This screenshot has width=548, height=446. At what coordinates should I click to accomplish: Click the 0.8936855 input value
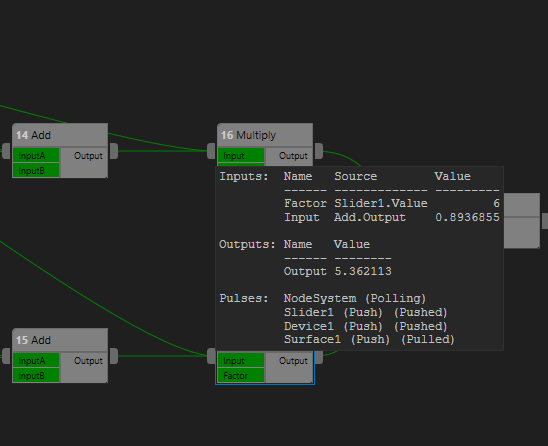point(467,217)
